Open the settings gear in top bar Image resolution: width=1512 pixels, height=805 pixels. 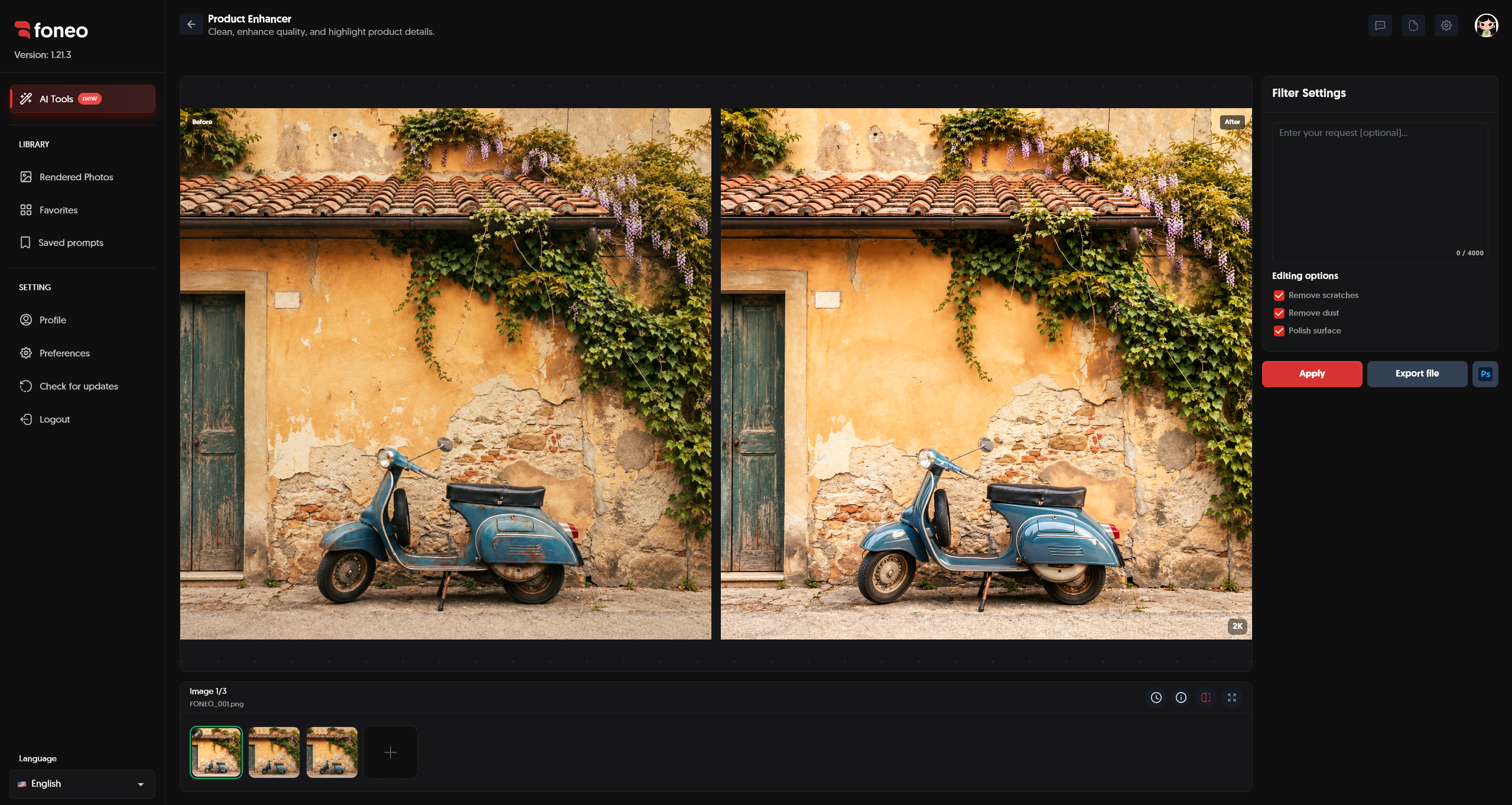tap(1446, 25)
